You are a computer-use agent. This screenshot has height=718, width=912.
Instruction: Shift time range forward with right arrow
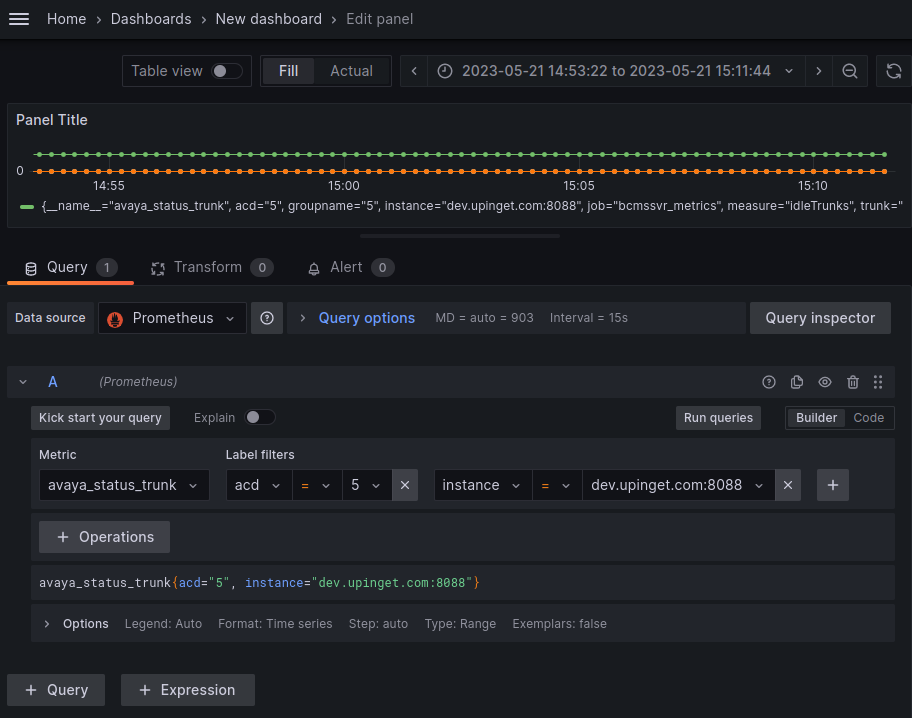[x=818, y=71]
